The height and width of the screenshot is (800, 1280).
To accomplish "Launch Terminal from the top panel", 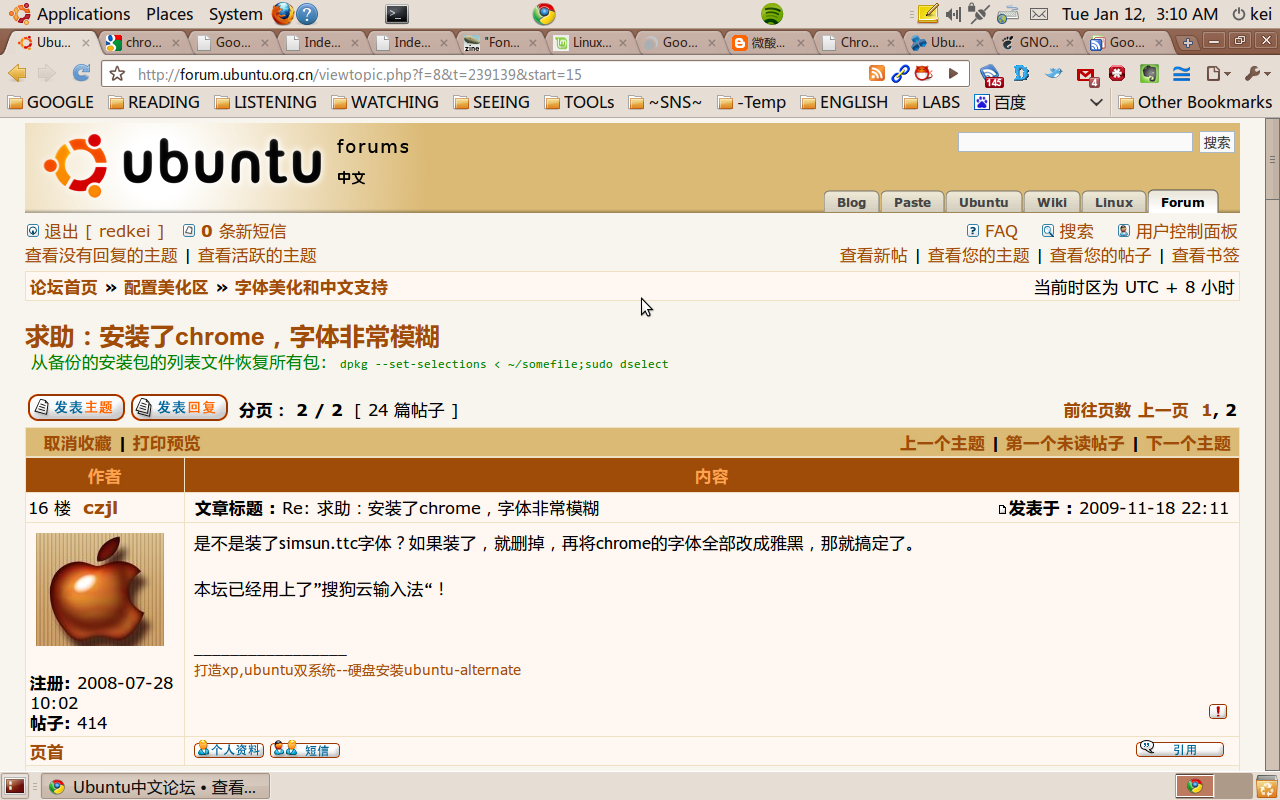I will 397,14.
